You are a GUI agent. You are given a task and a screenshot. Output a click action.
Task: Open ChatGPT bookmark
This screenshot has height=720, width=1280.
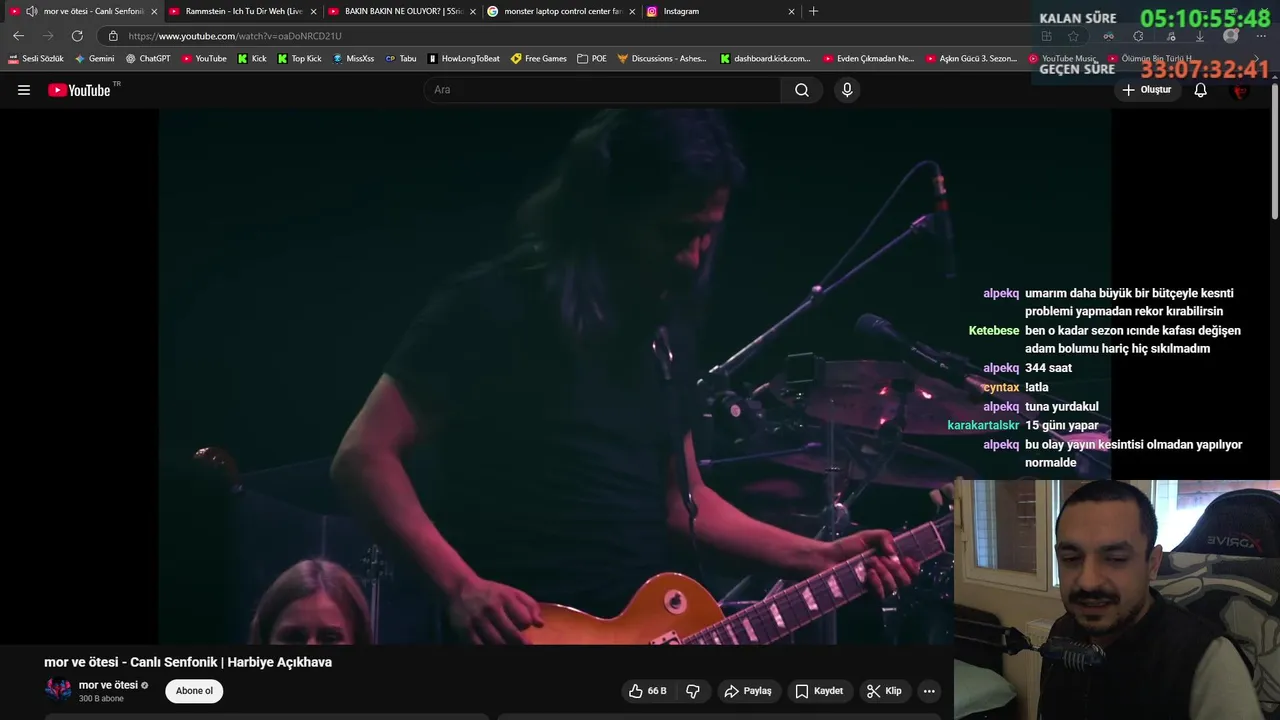coord(148,59)
